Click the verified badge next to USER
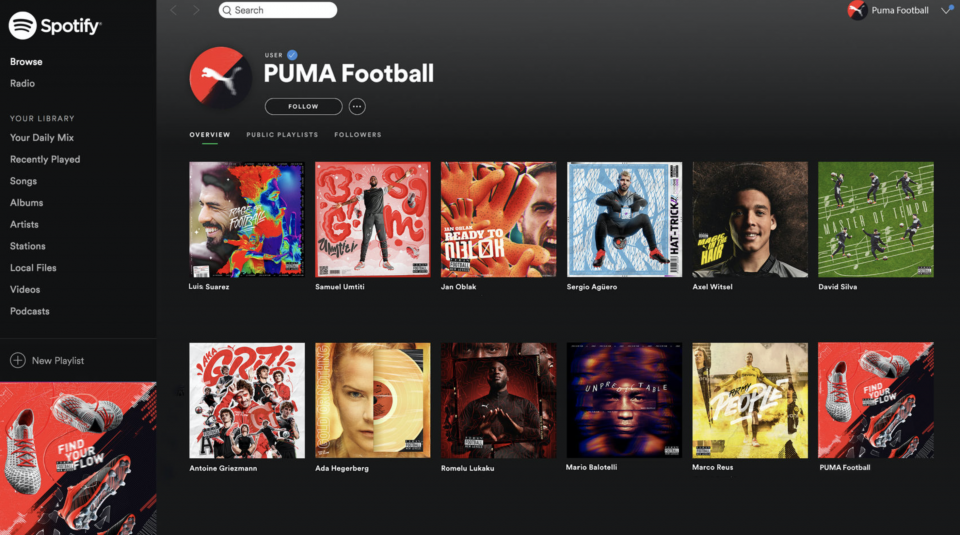The width and height of the screenshot is (960, 535). 292,55
